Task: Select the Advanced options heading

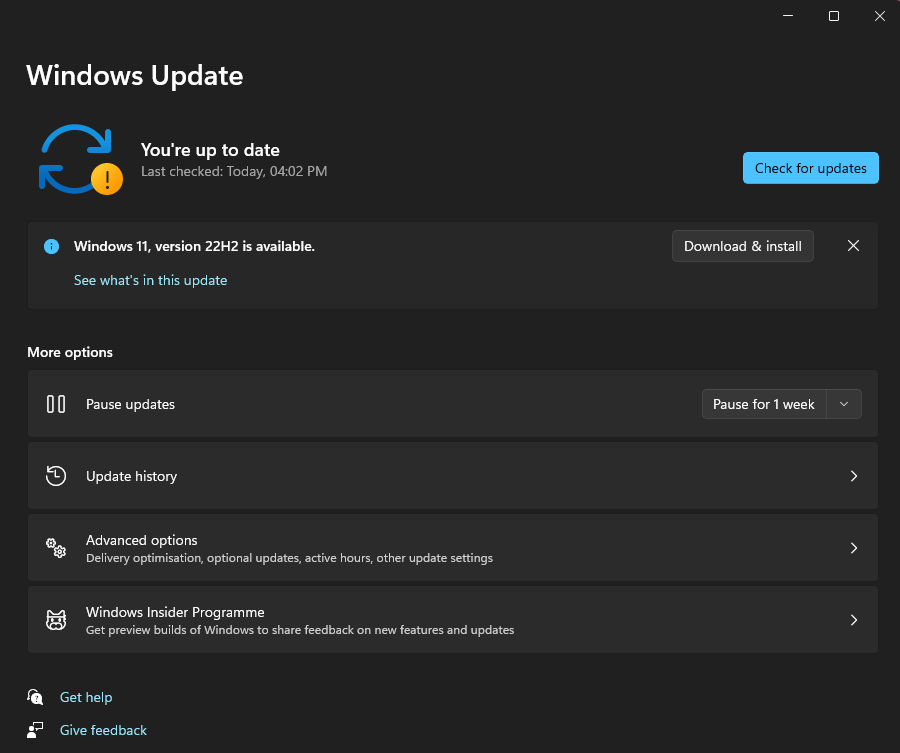Action: coord(142,540)
